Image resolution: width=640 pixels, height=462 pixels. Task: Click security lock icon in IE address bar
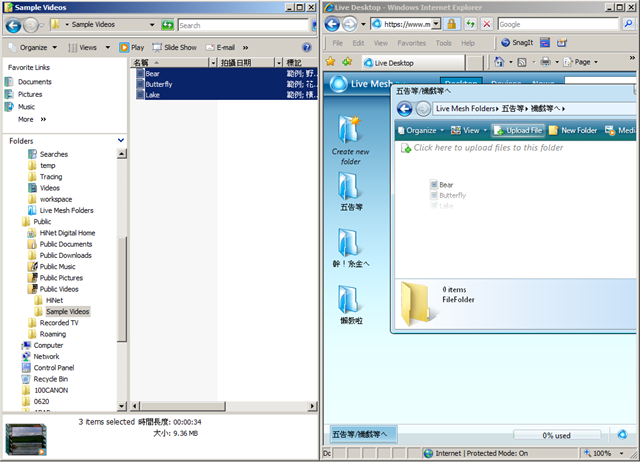point(451,24)
